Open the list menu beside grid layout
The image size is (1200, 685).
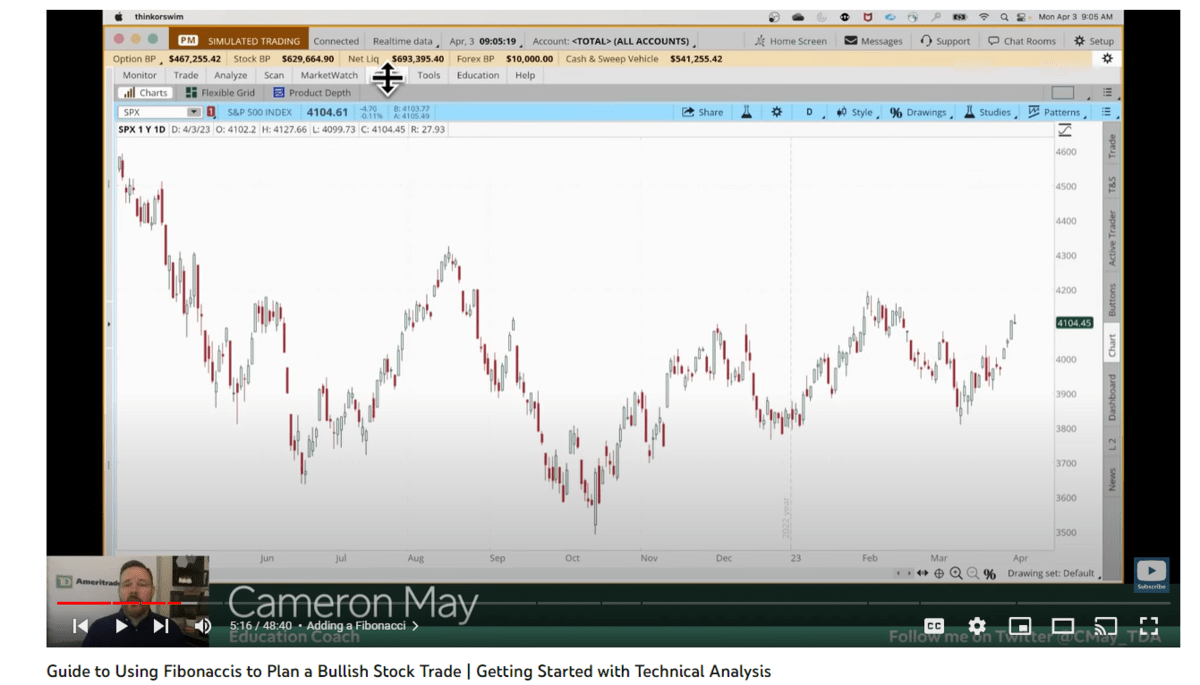click(x=1108, y=93)
